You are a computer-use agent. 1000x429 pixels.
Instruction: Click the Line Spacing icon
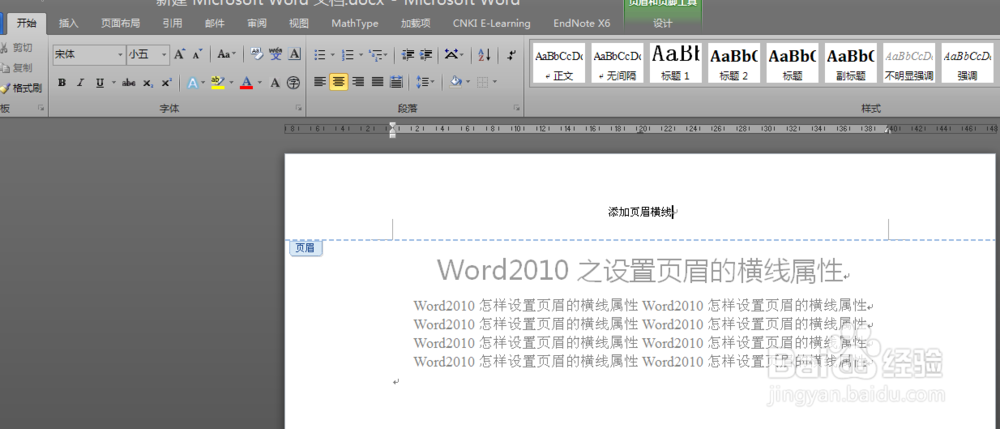coord(422,82)
